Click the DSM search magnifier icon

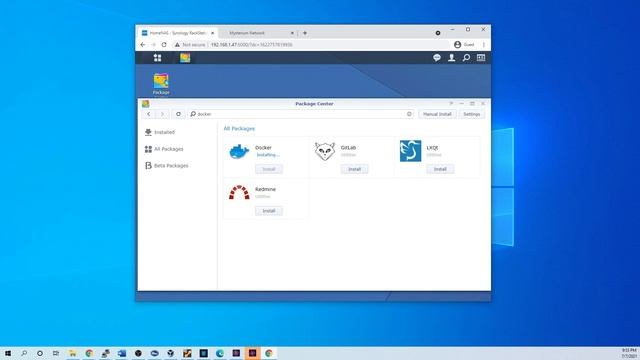pos(466,58)
